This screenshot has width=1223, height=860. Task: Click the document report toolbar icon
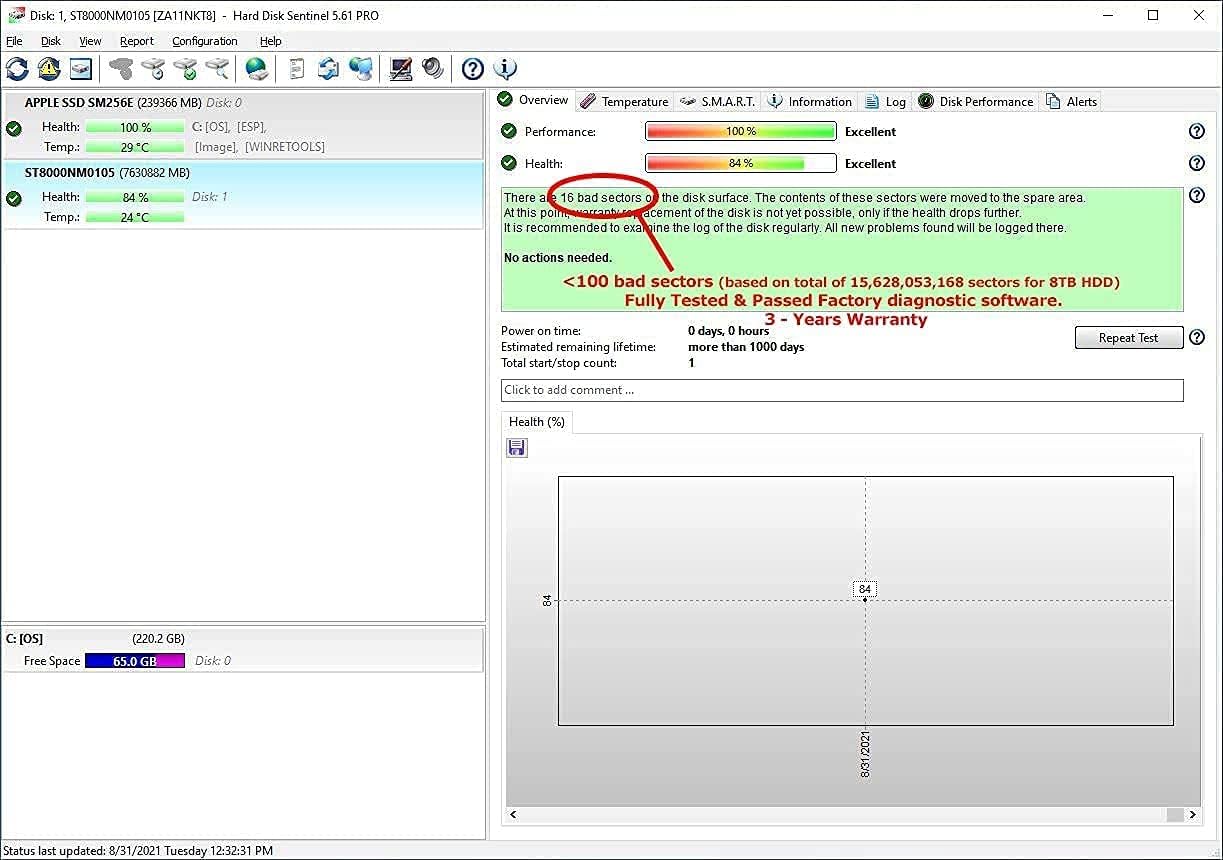click(x=297, y=69)
